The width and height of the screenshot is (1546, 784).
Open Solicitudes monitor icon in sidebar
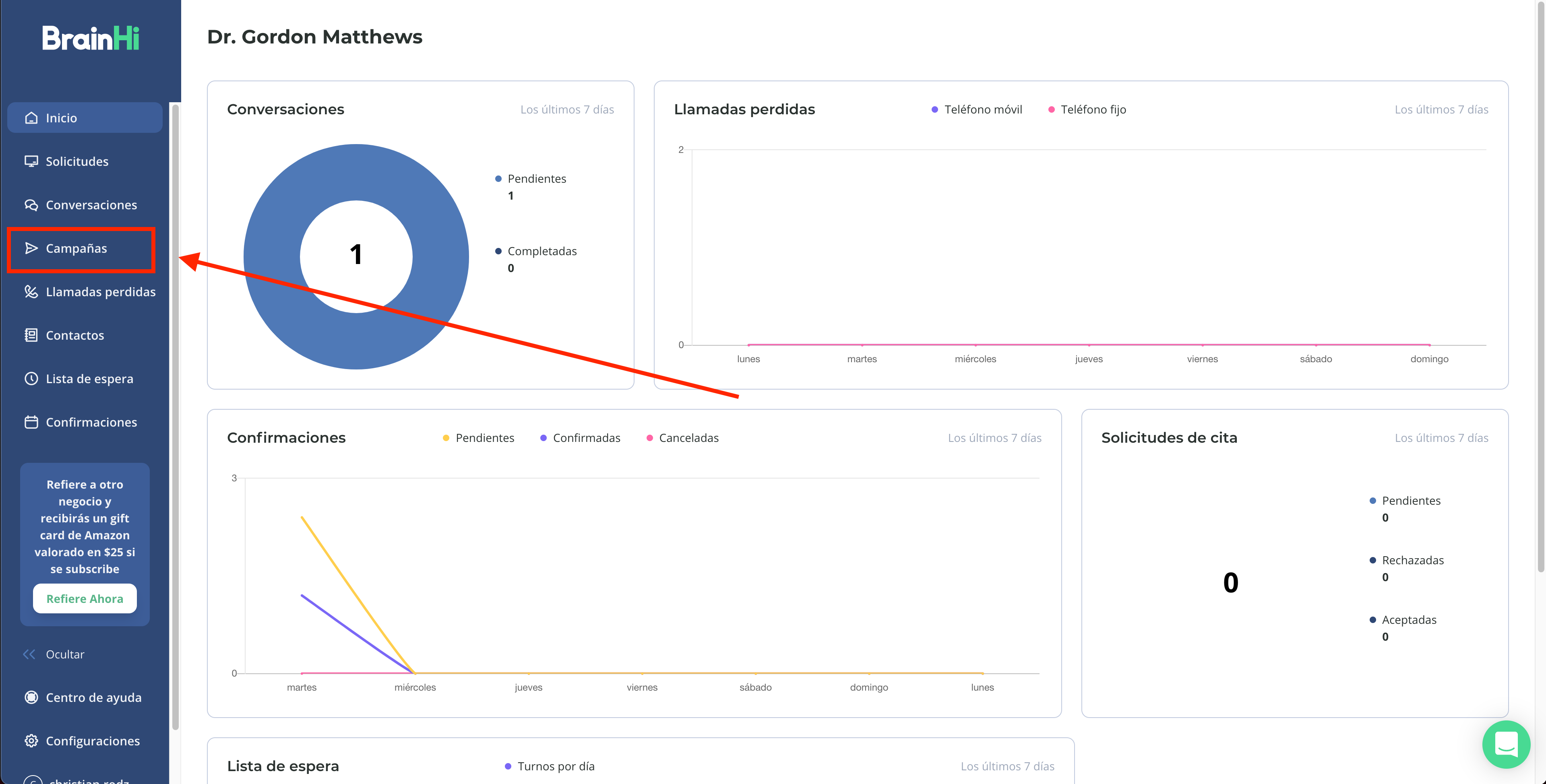click(31, 161)
